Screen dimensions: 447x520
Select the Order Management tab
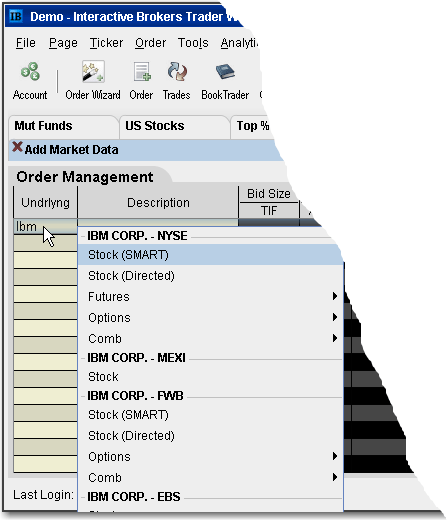(85, 177)
